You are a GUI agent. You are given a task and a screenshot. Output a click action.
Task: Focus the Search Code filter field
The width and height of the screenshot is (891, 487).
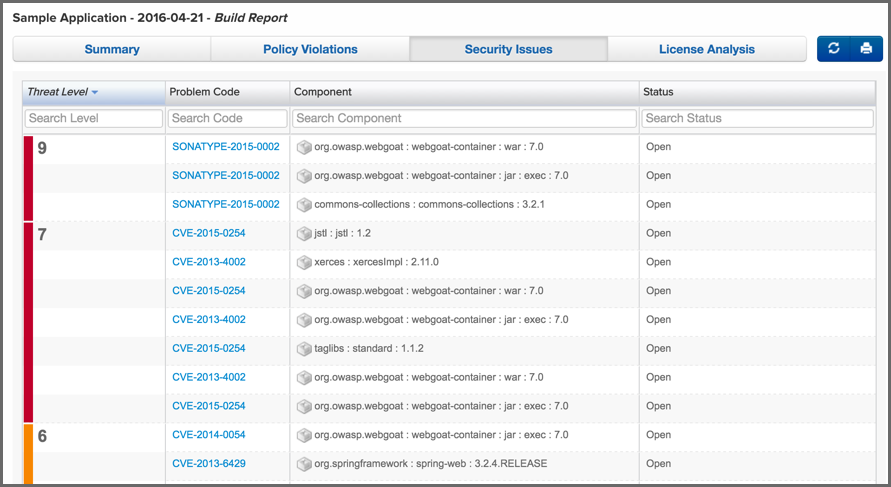click(227, 118)
